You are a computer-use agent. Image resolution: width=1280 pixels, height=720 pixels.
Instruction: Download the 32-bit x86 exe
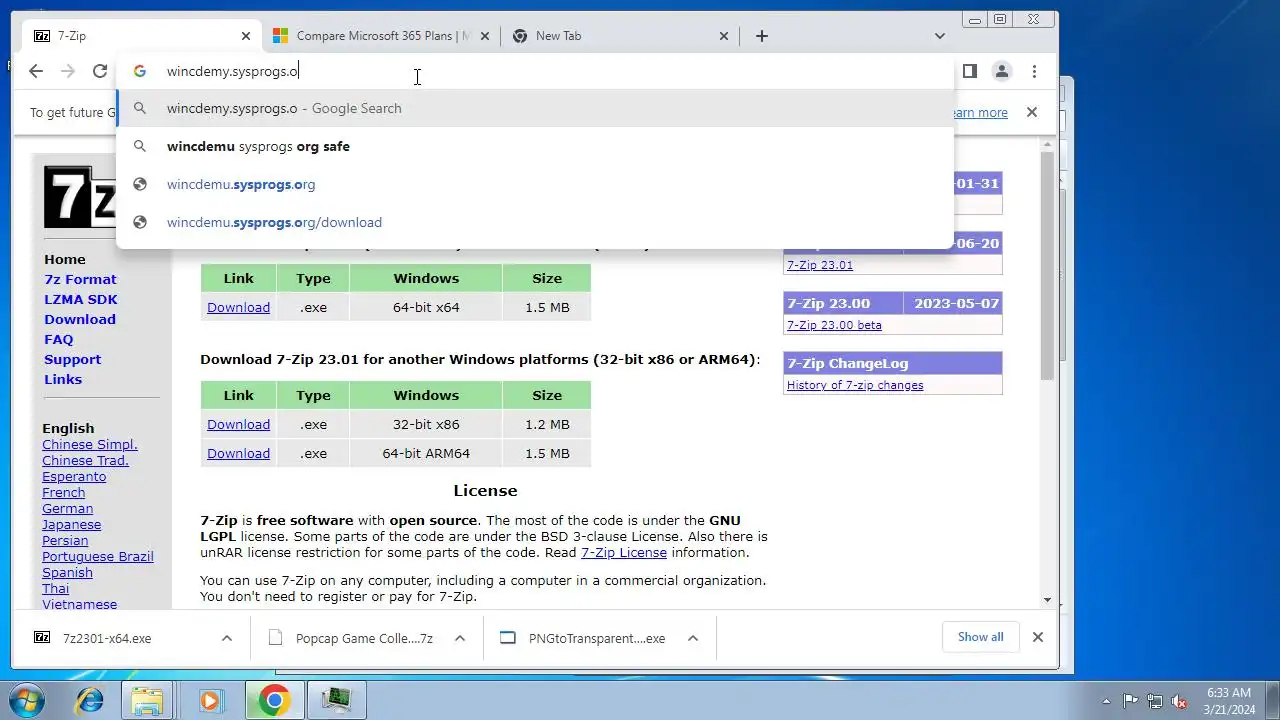pos(238,424)
